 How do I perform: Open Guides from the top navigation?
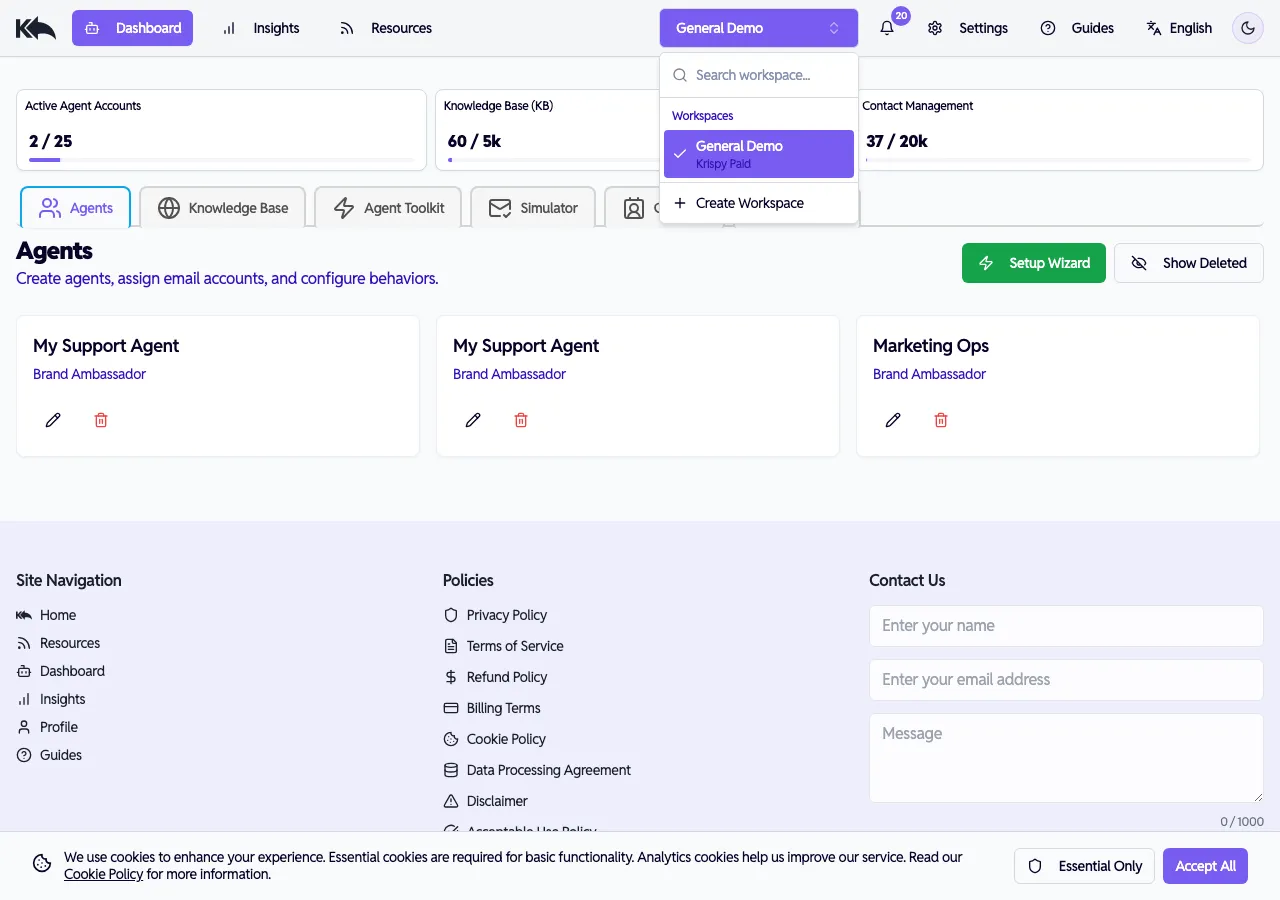pyautogui.click(x=1077, y=28)
